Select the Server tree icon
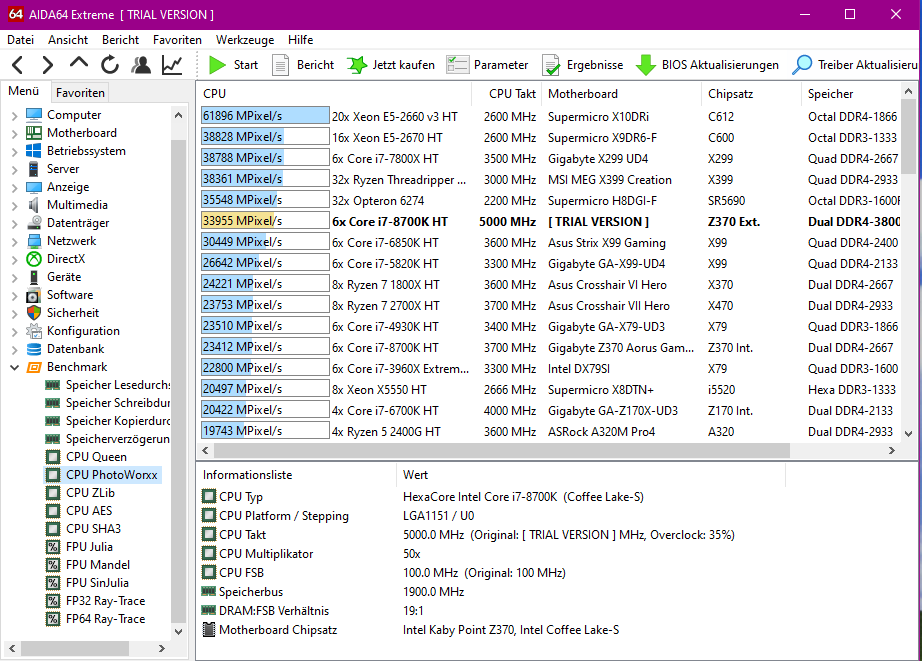The image size is (922, 661). pos(34,169)
